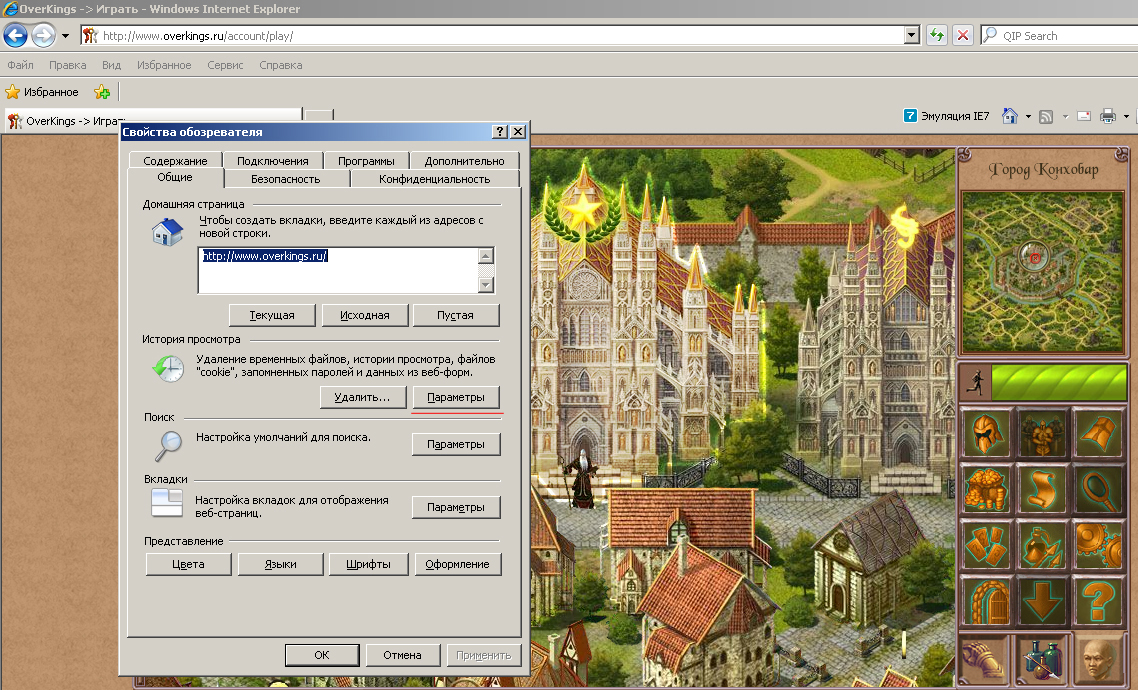This screenshot has height=690, width=1138.
Task: Open the golden gears icon
Action: (1098, 545)
